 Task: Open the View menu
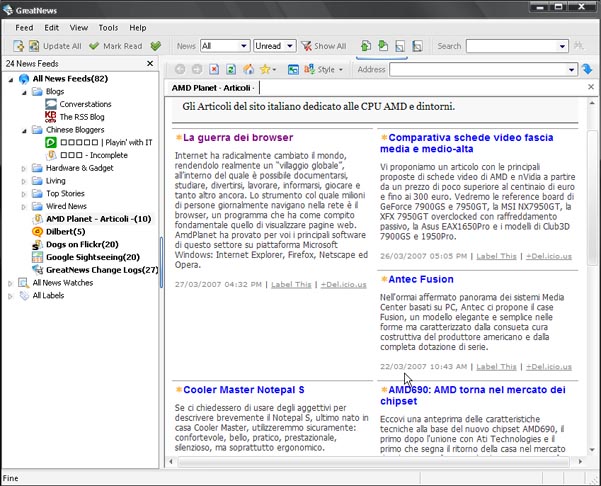[x=79, y=28]
